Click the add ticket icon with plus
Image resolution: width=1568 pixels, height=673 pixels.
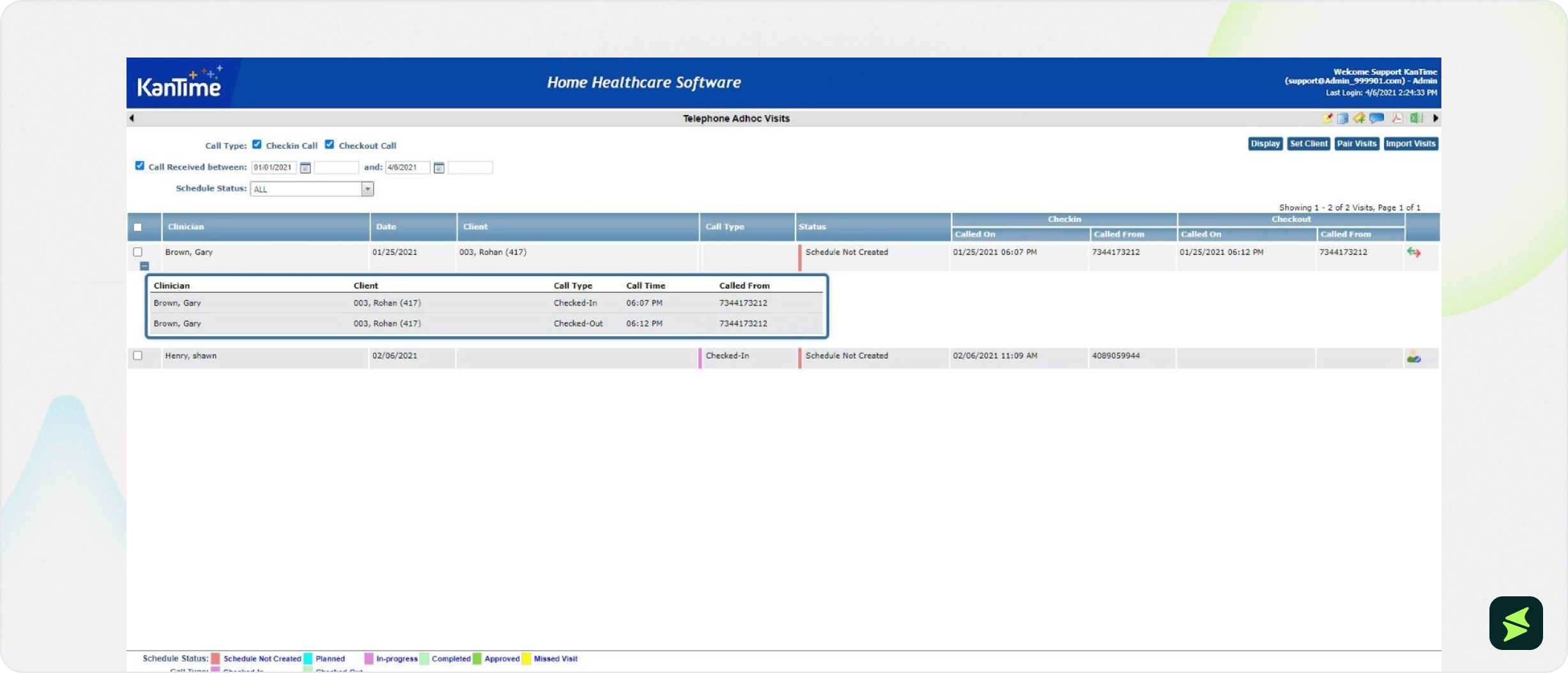(1358, 118)
